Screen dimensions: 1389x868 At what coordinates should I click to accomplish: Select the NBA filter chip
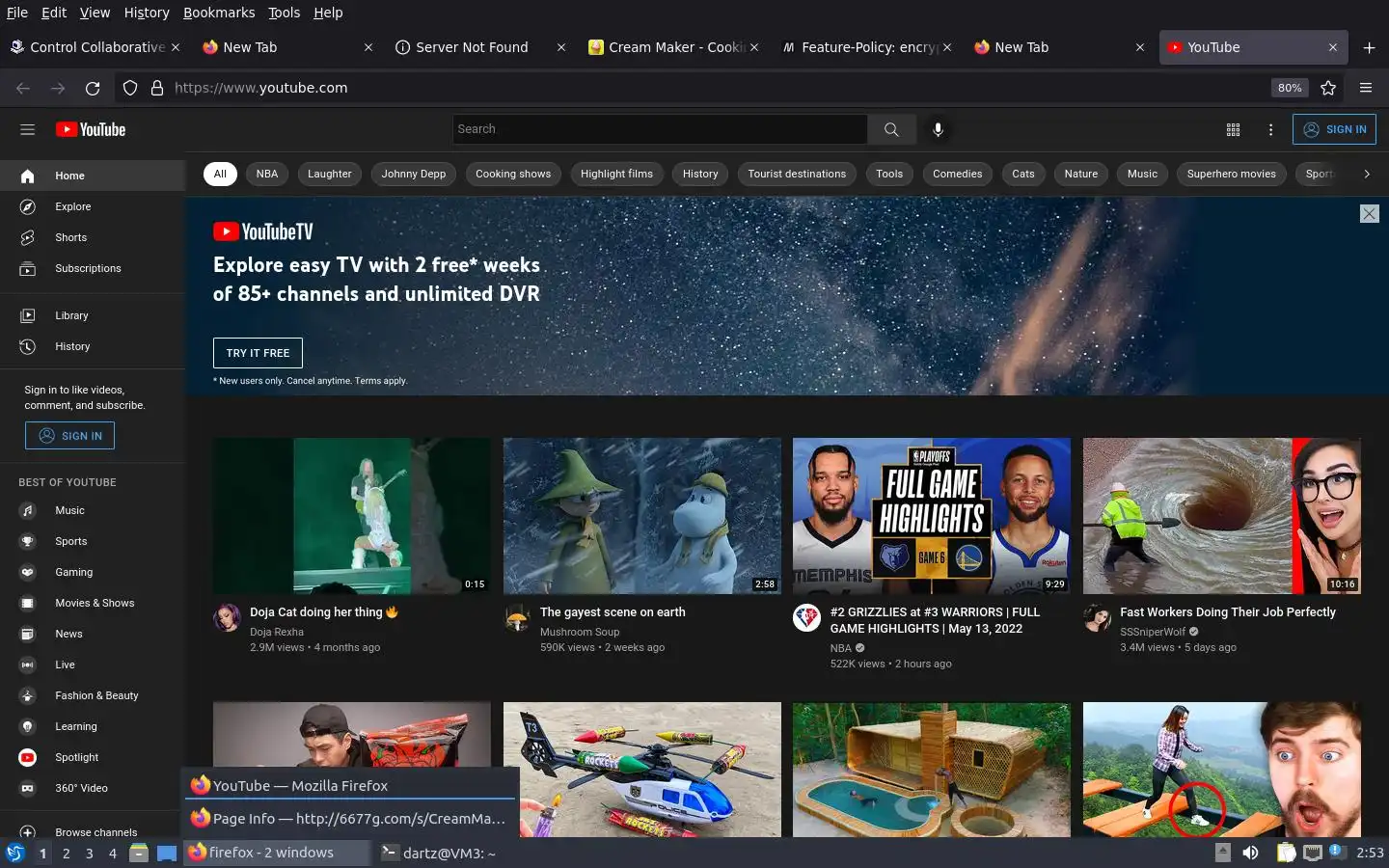(267, 174)
